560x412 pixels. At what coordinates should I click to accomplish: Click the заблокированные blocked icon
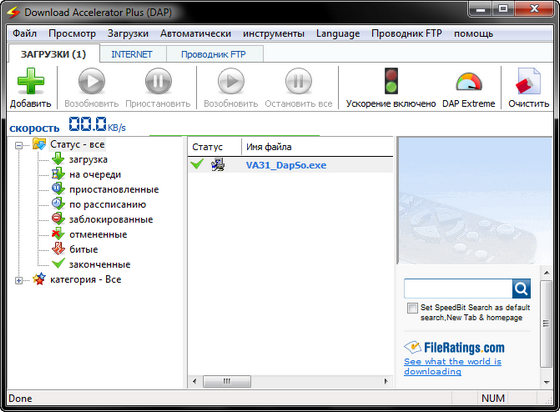click(58, 219)
